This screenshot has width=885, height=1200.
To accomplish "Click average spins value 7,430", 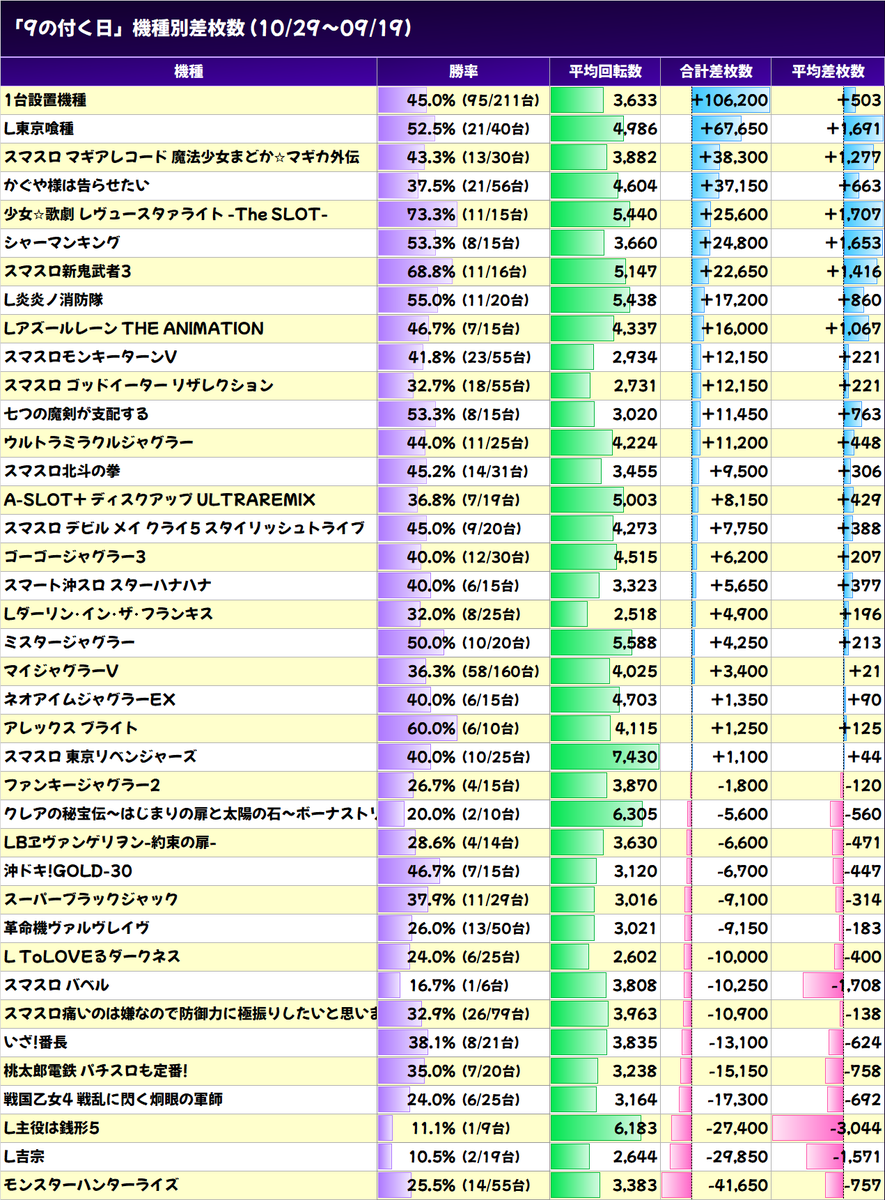I will [605, 756].
